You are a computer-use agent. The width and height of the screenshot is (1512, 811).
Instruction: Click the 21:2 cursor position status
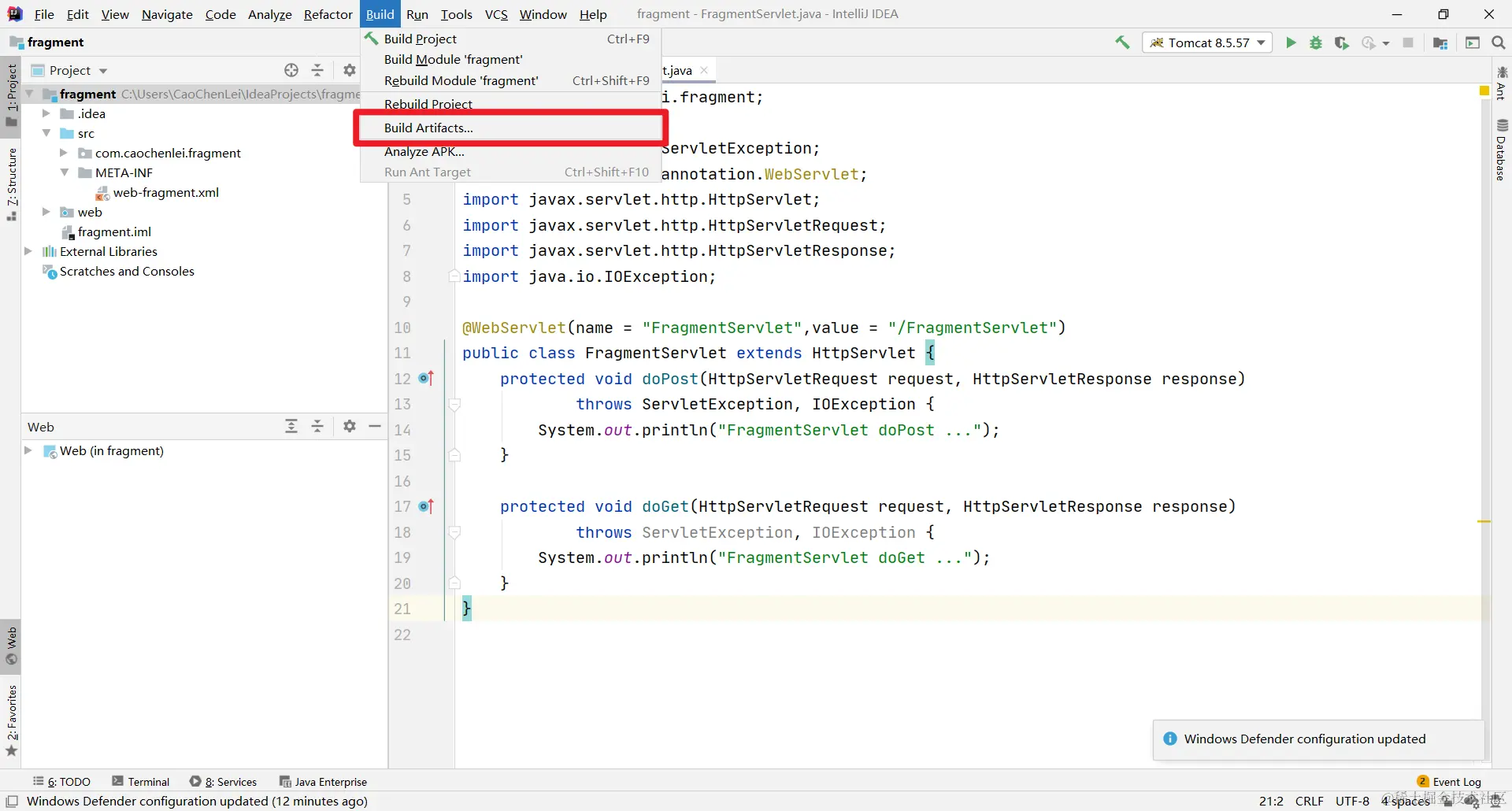(x=1271, y=801)
